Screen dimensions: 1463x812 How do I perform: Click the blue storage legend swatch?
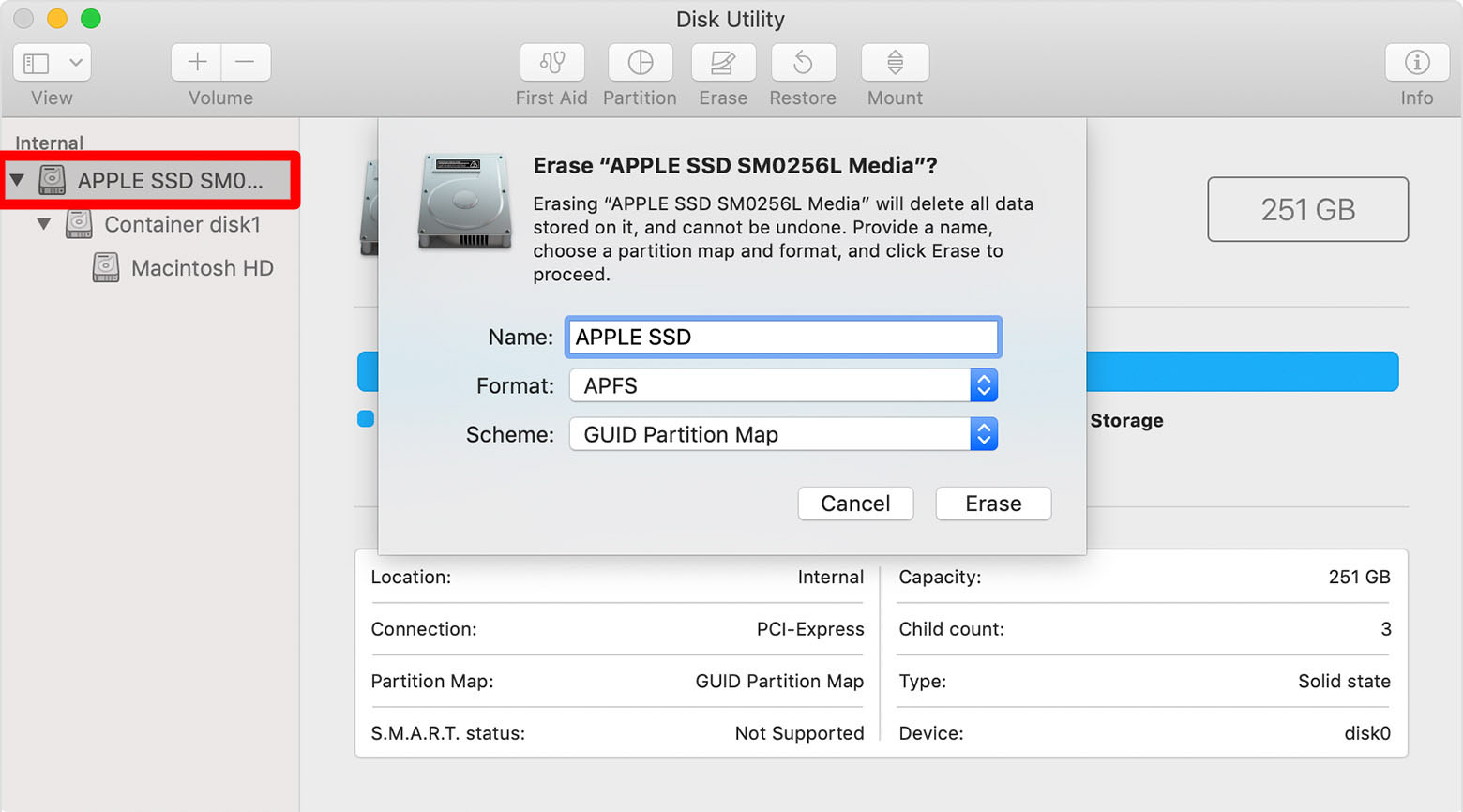(366, 419)
